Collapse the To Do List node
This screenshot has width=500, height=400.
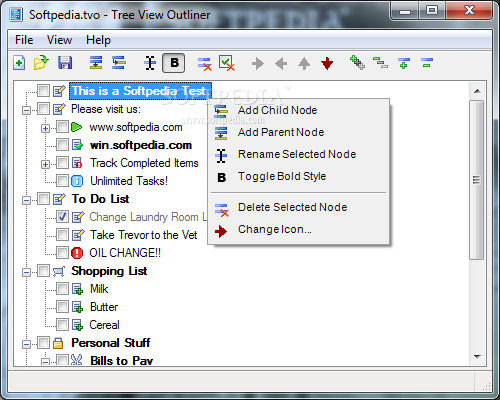(26, 200)
